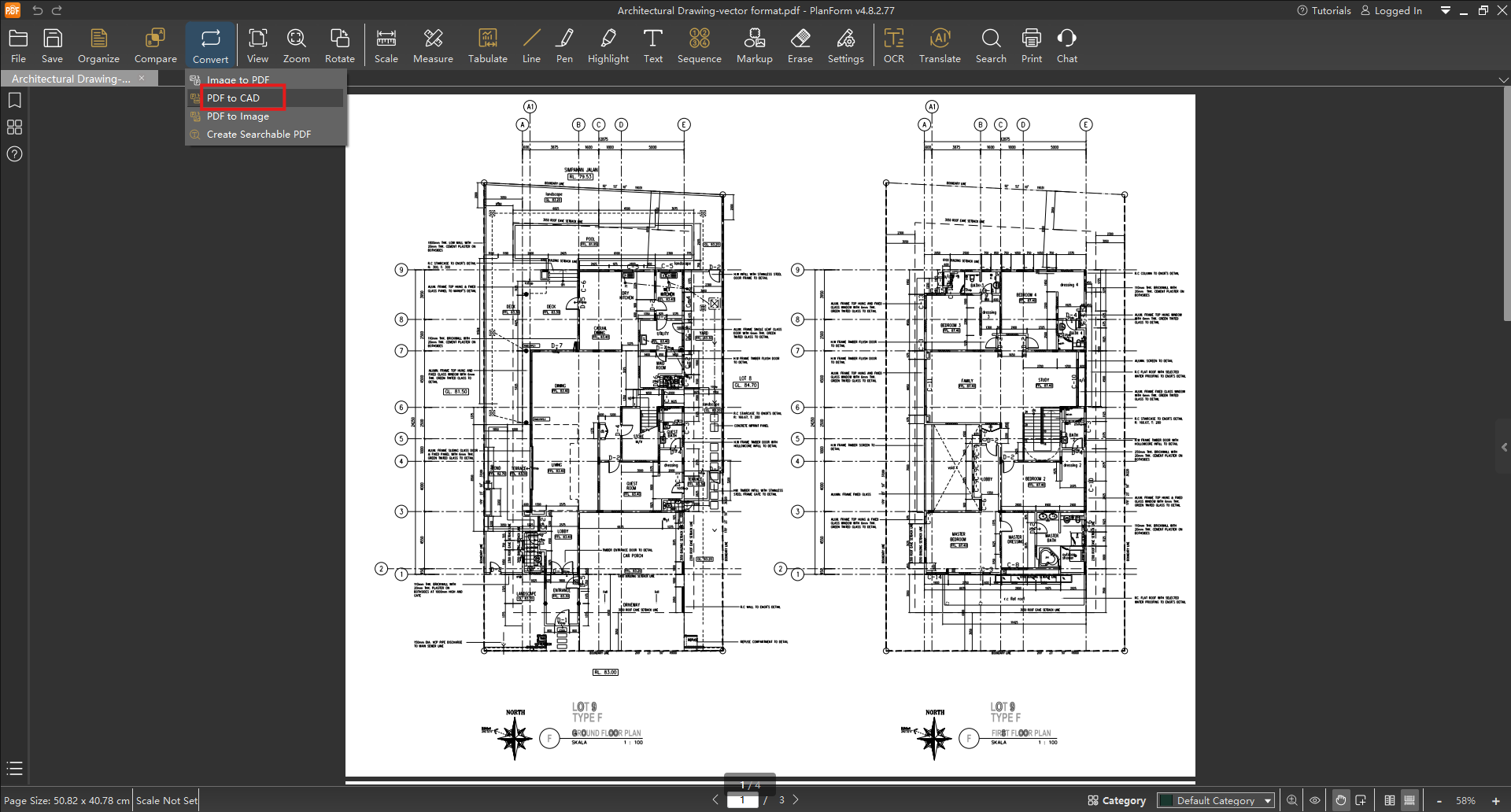
Task: Open the Tabulate tool
Action: [x=487, y=46]
